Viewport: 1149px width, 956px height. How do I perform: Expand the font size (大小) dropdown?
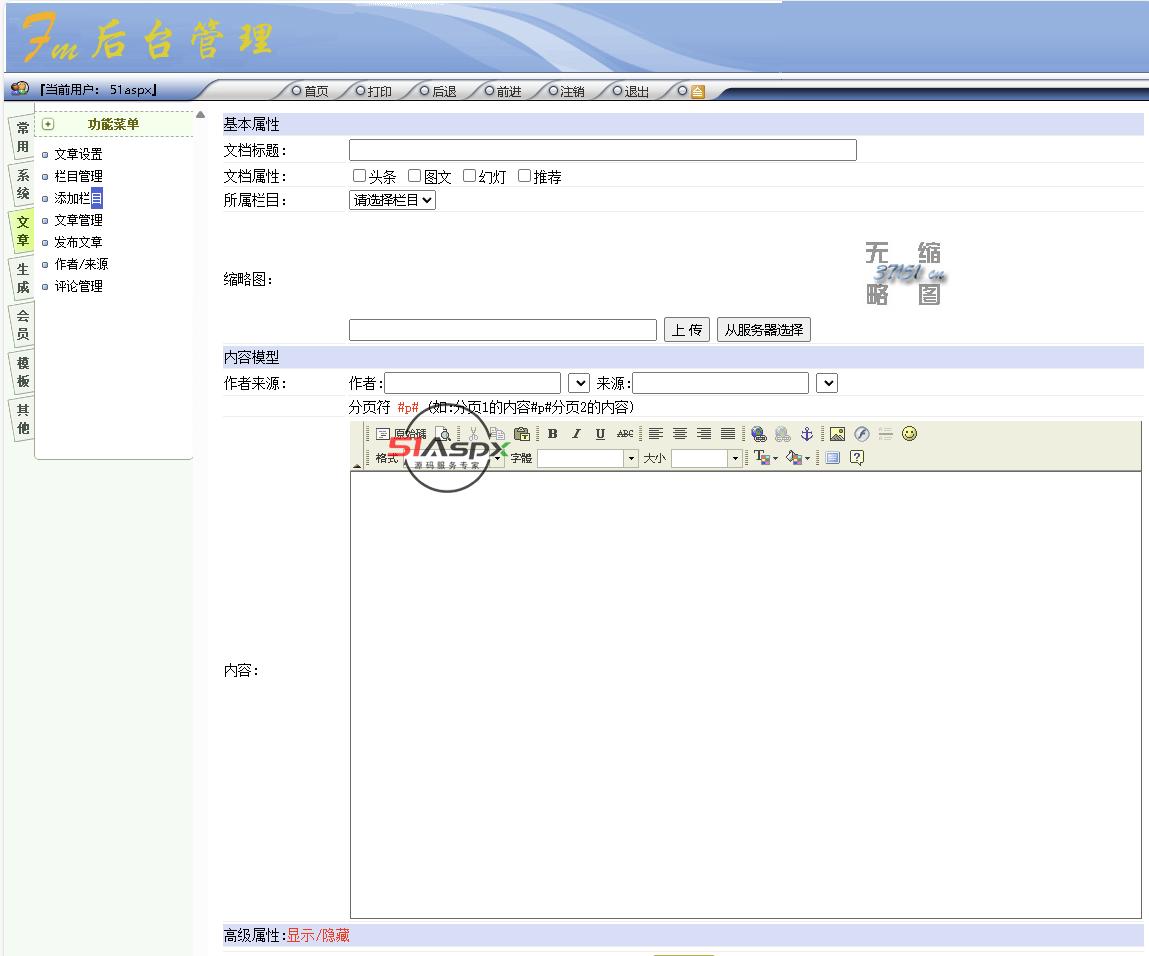(735, 458)
